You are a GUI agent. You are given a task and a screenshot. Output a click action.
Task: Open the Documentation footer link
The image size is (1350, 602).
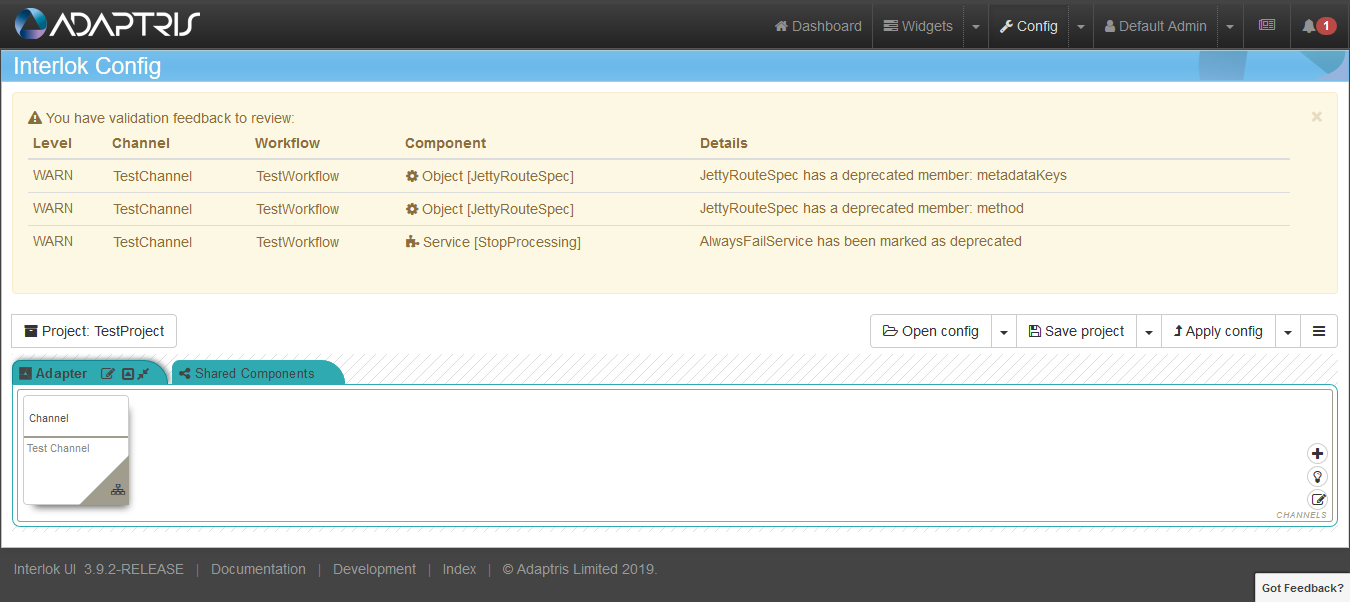click(258, 569)
